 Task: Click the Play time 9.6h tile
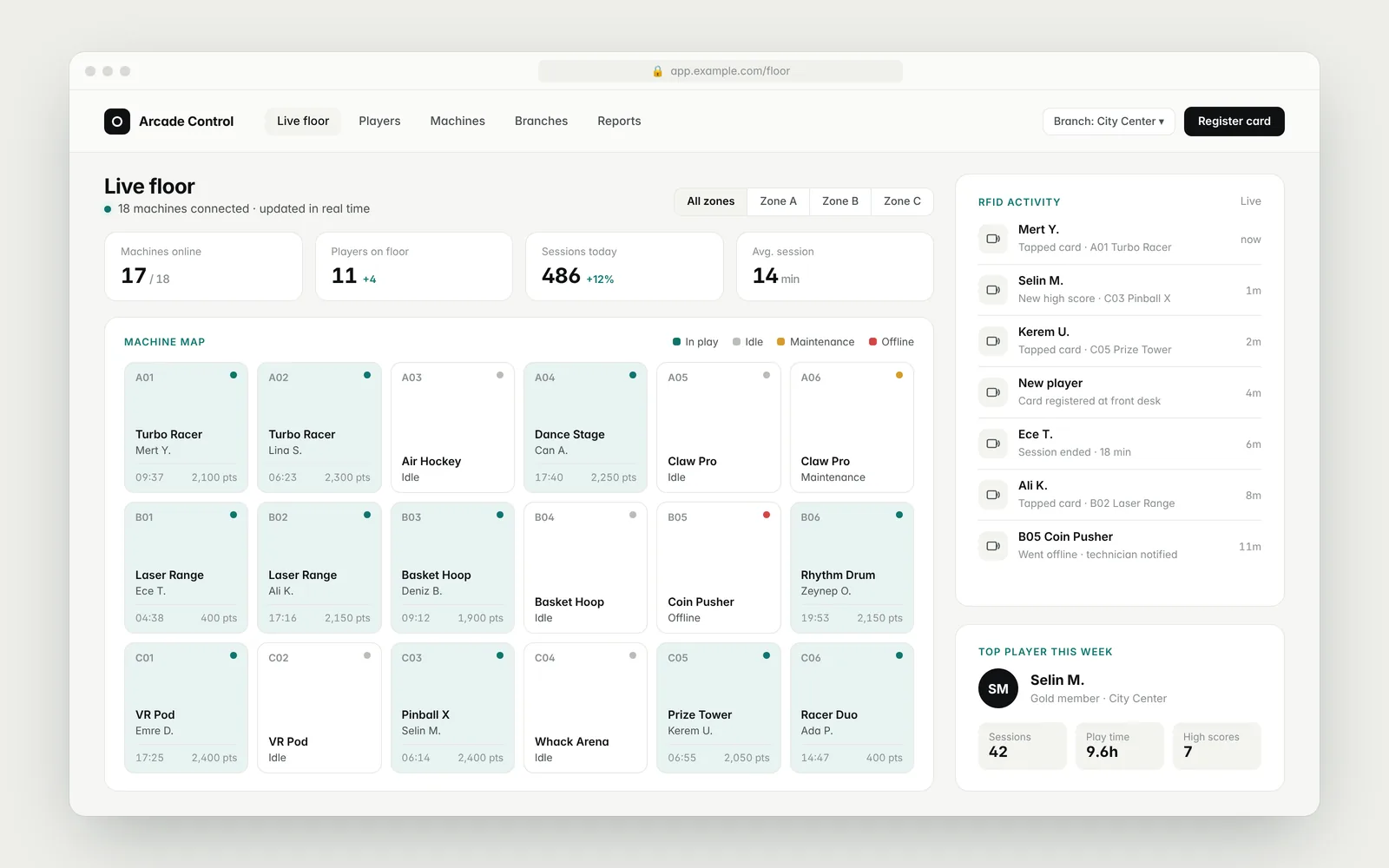1120,746
